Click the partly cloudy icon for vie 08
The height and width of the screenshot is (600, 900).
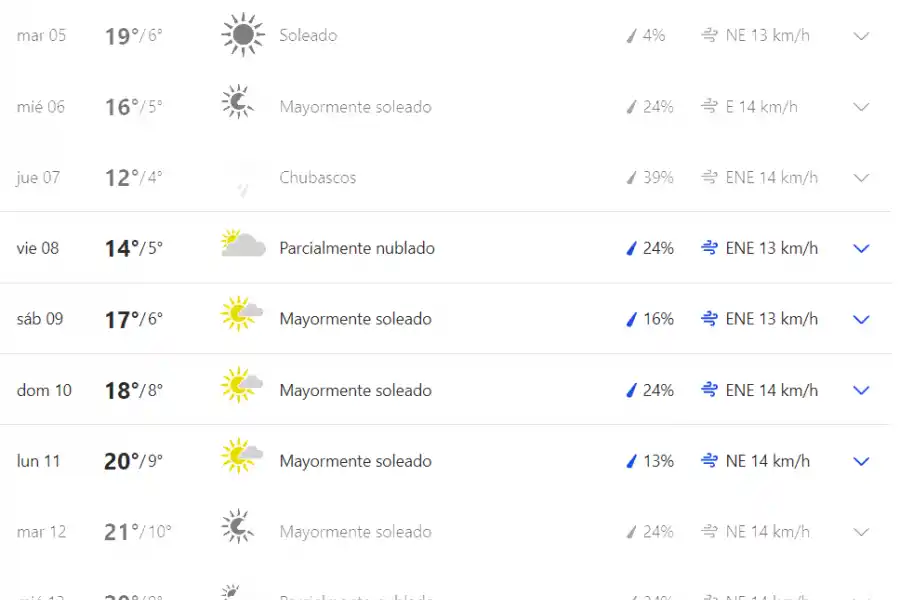pos(240,245)
